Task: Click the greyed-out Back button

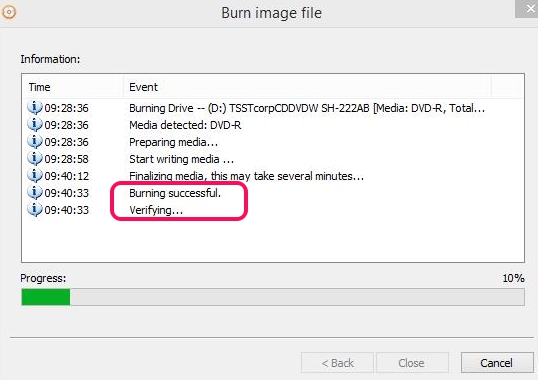Action: [x=337, y=363]
